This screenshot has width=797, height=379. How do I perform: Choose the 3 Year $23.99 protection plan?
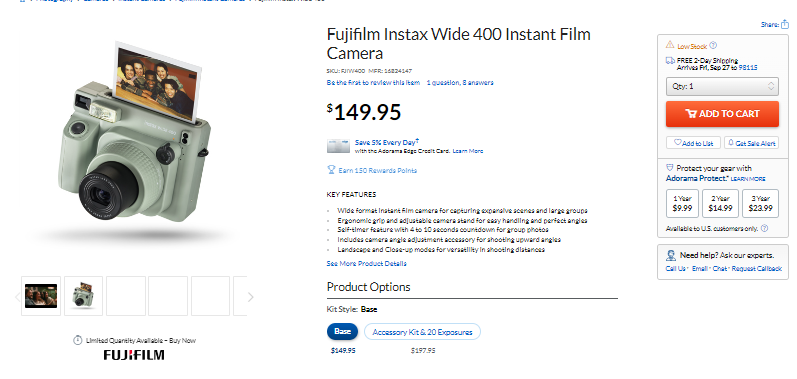tap(760, 203)
